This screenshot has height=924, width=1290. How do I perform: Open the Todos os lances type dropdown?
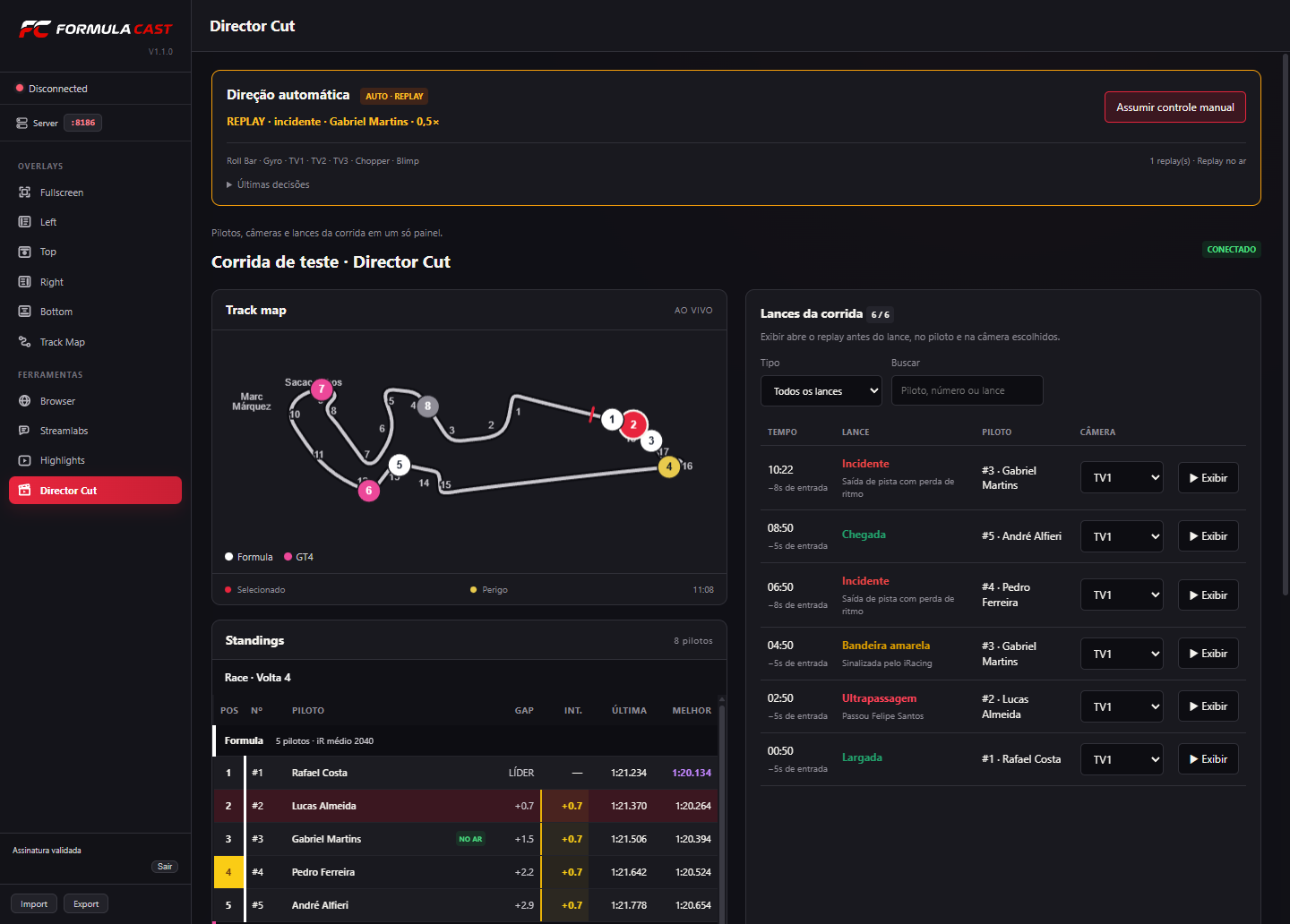821,391
